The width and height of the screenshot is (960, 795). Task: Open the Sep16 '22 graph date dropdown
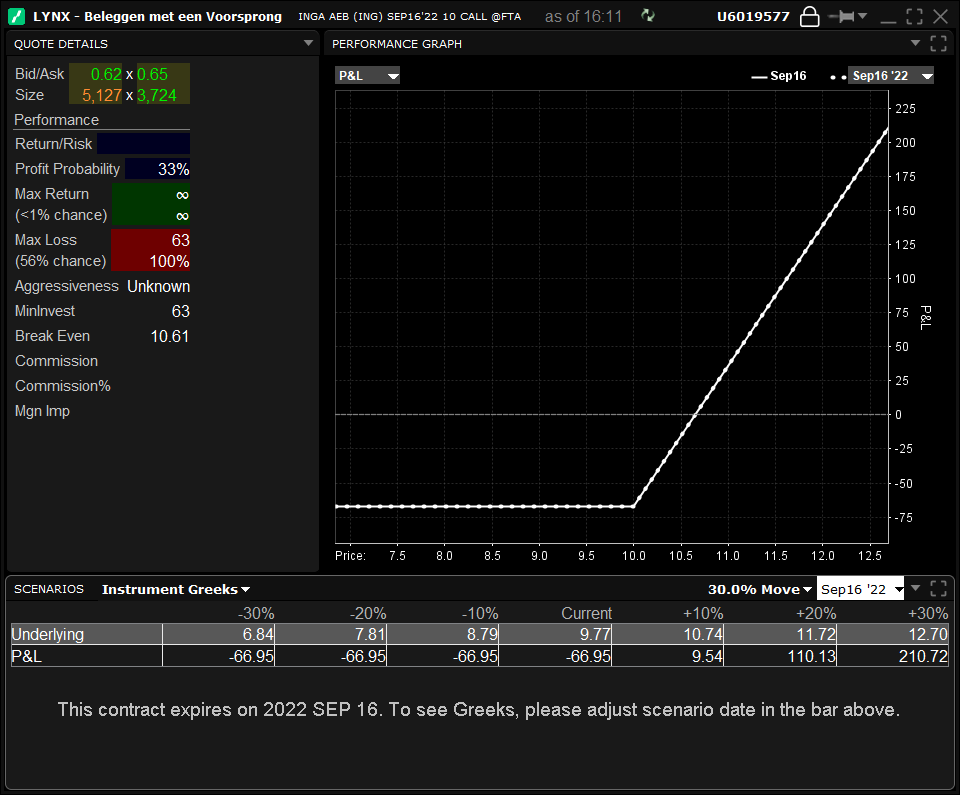(891, 75)
